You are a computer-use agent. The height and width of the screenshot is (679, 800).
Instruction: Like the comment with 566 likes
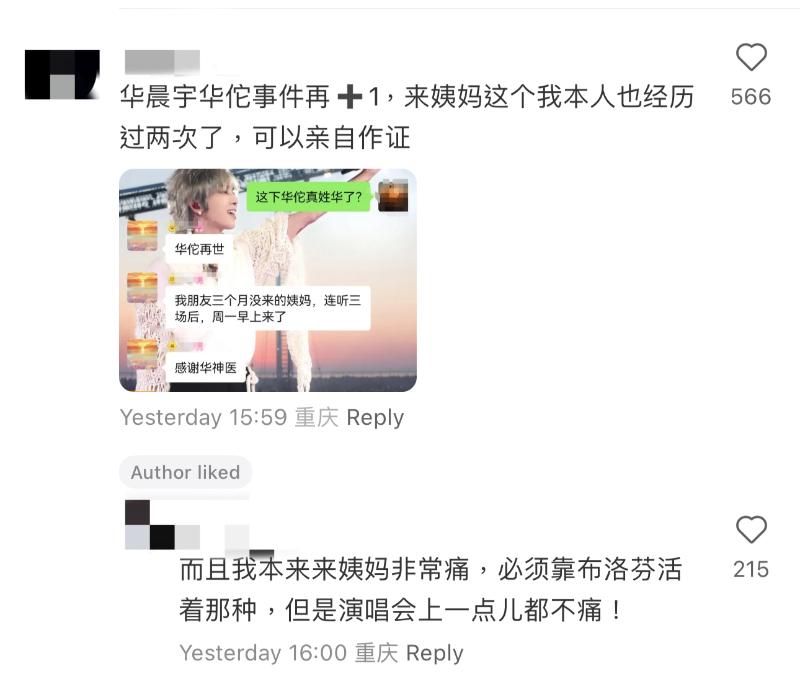(x=751, y=57)
